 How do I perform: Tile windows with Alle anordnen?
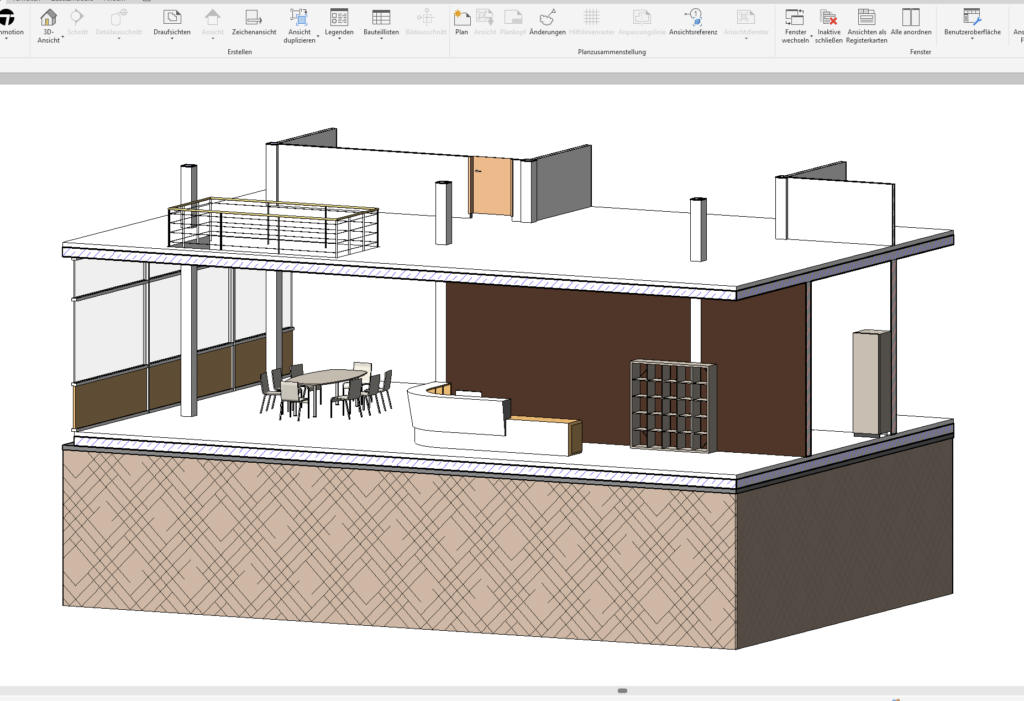[910, 22]
